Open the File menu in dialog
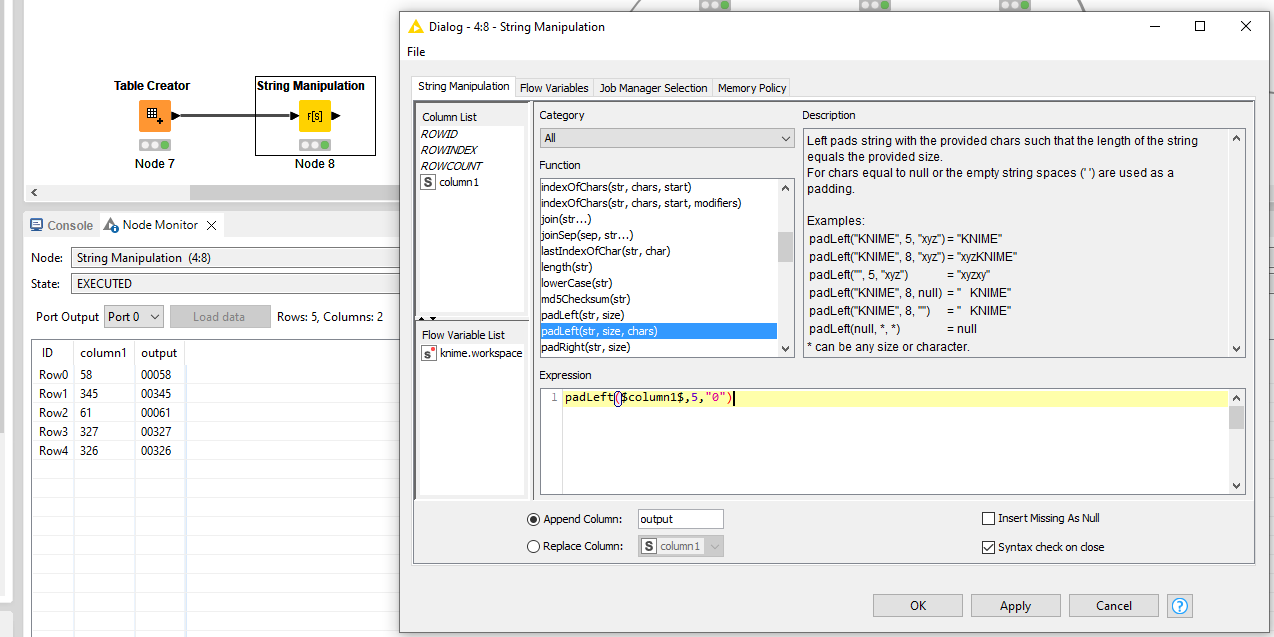 [x=416, y=52]
